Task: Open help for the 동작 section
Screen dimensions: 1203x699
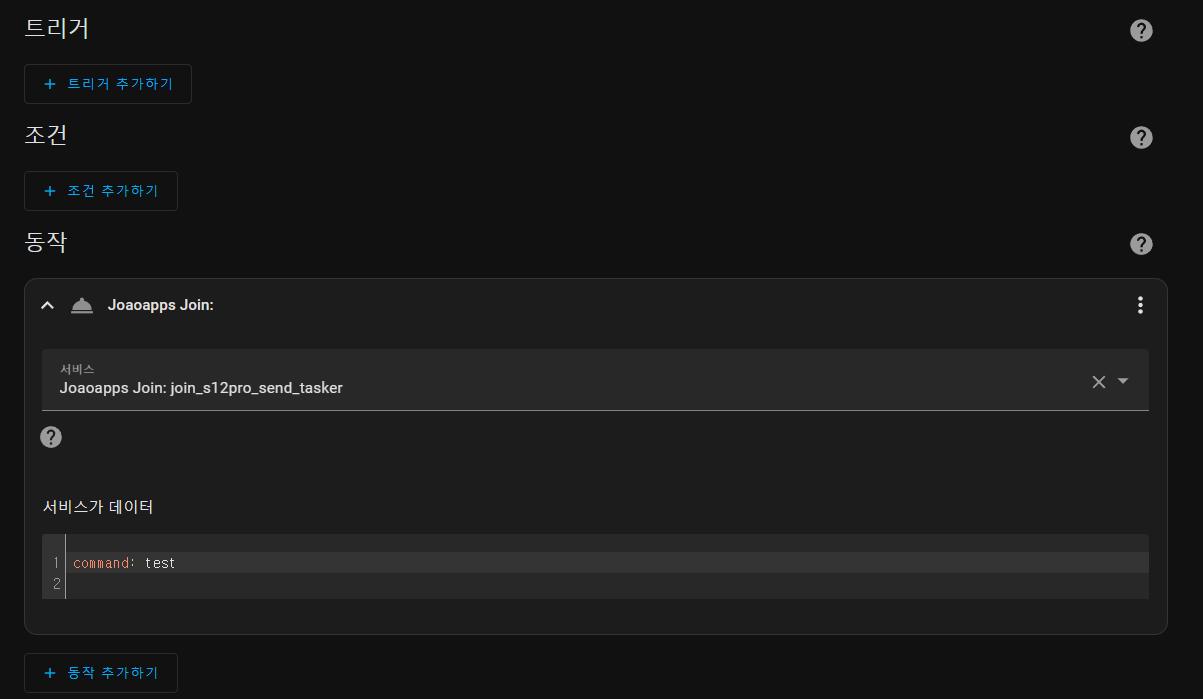Action: point(1141,244)
